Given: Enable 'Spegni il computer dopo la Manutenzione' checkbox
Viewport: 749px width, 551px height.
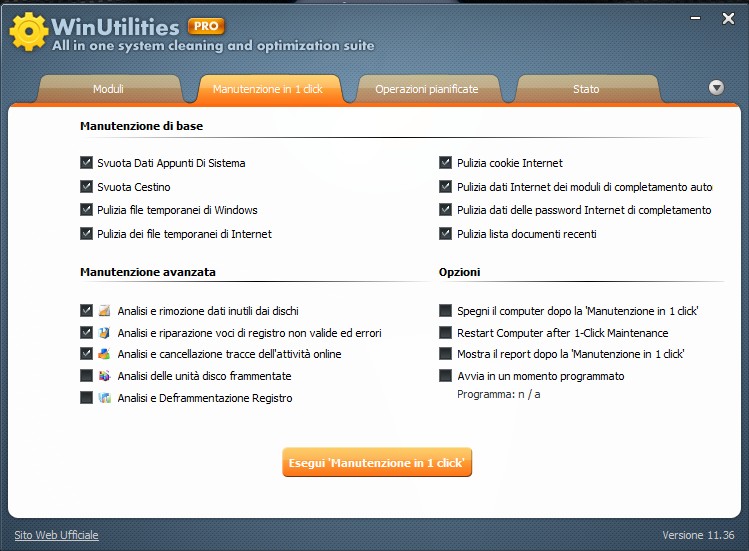Looking at the screenshot, I should pos(445,311).
